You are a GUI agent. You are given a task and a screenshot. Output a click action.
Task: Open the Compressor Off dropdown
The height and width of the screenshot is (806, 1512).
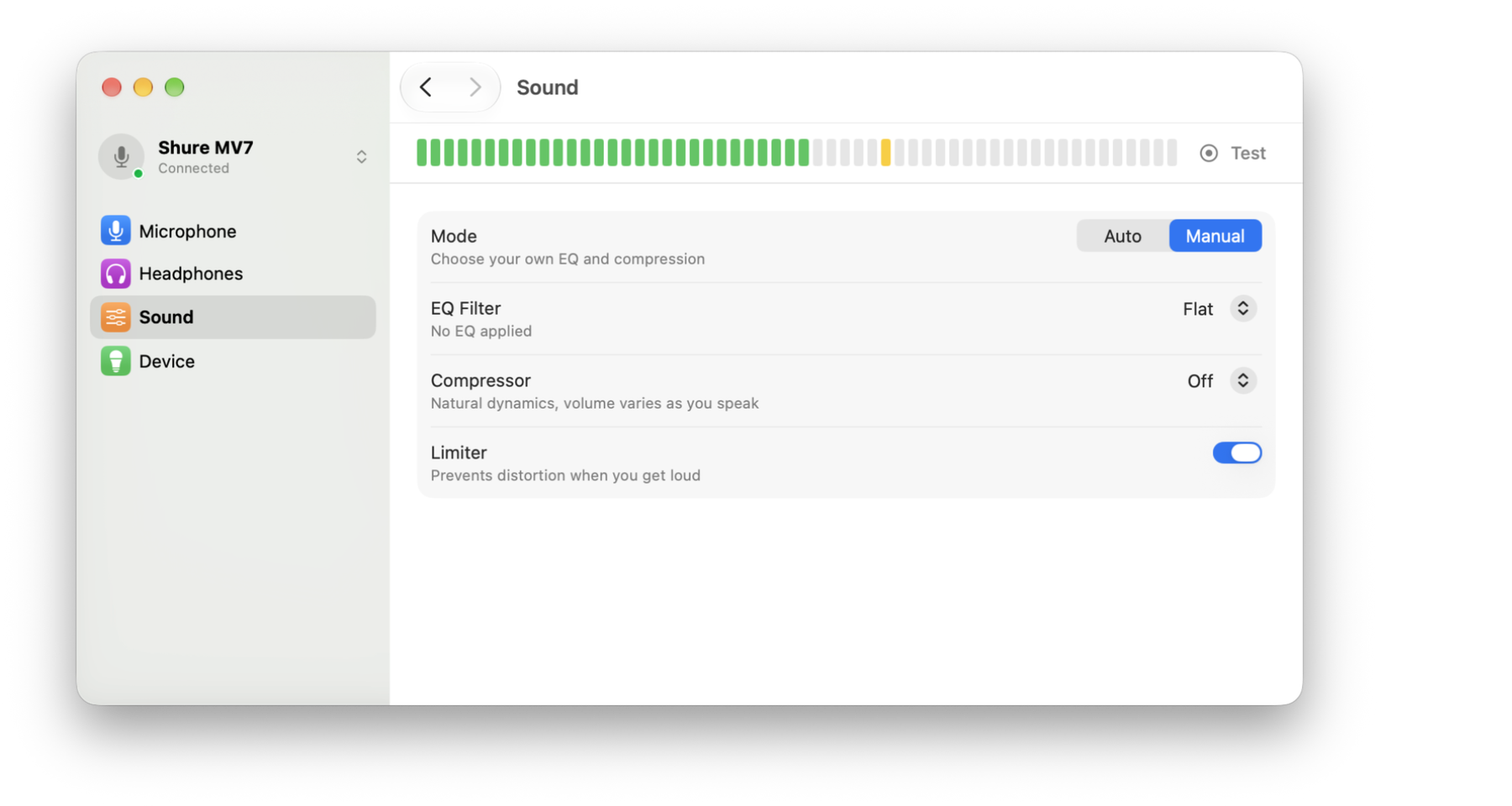[x=1243, y=380]
